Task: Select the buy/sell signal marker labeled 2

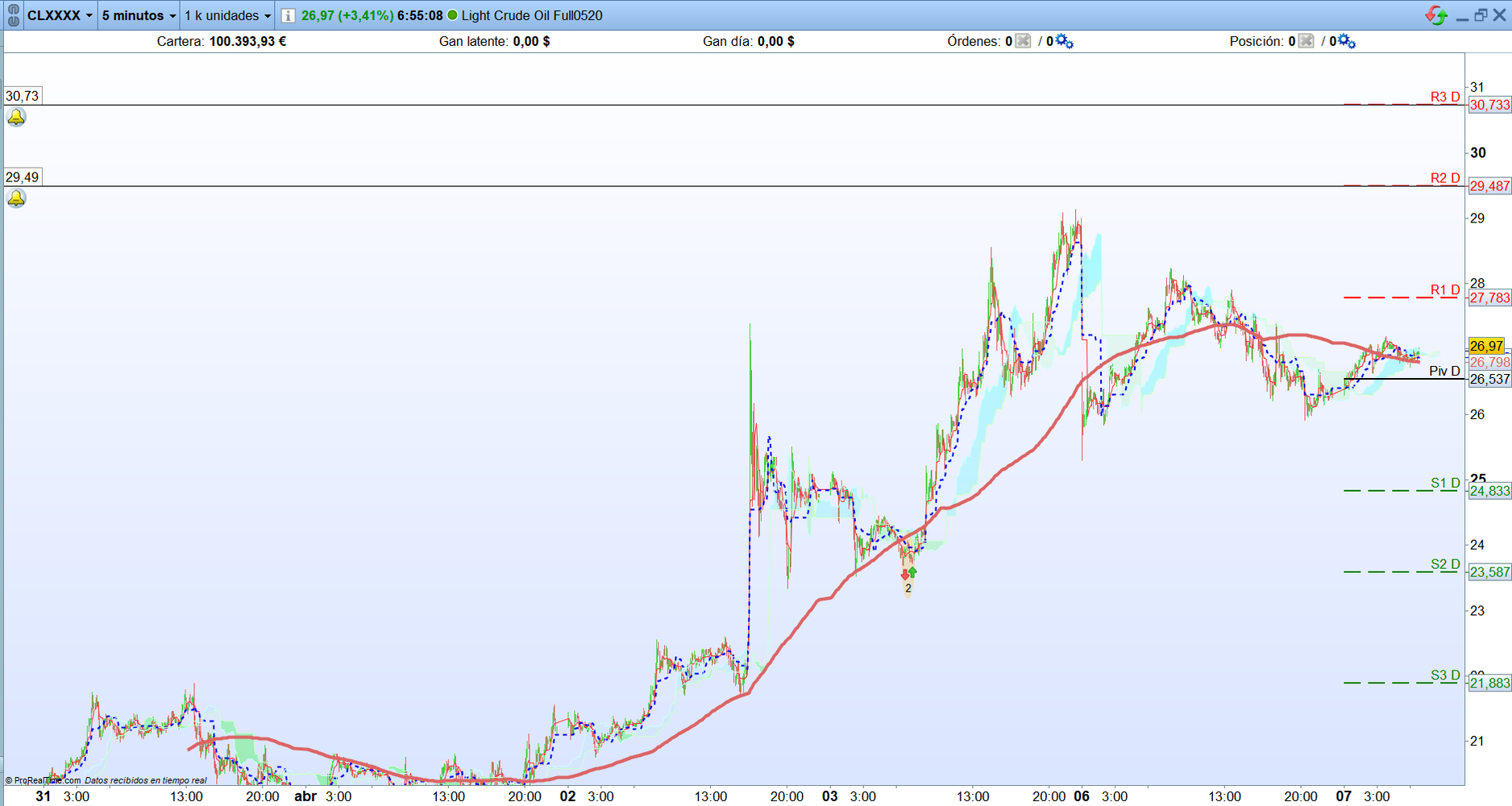Action: (x=908, y=581)
